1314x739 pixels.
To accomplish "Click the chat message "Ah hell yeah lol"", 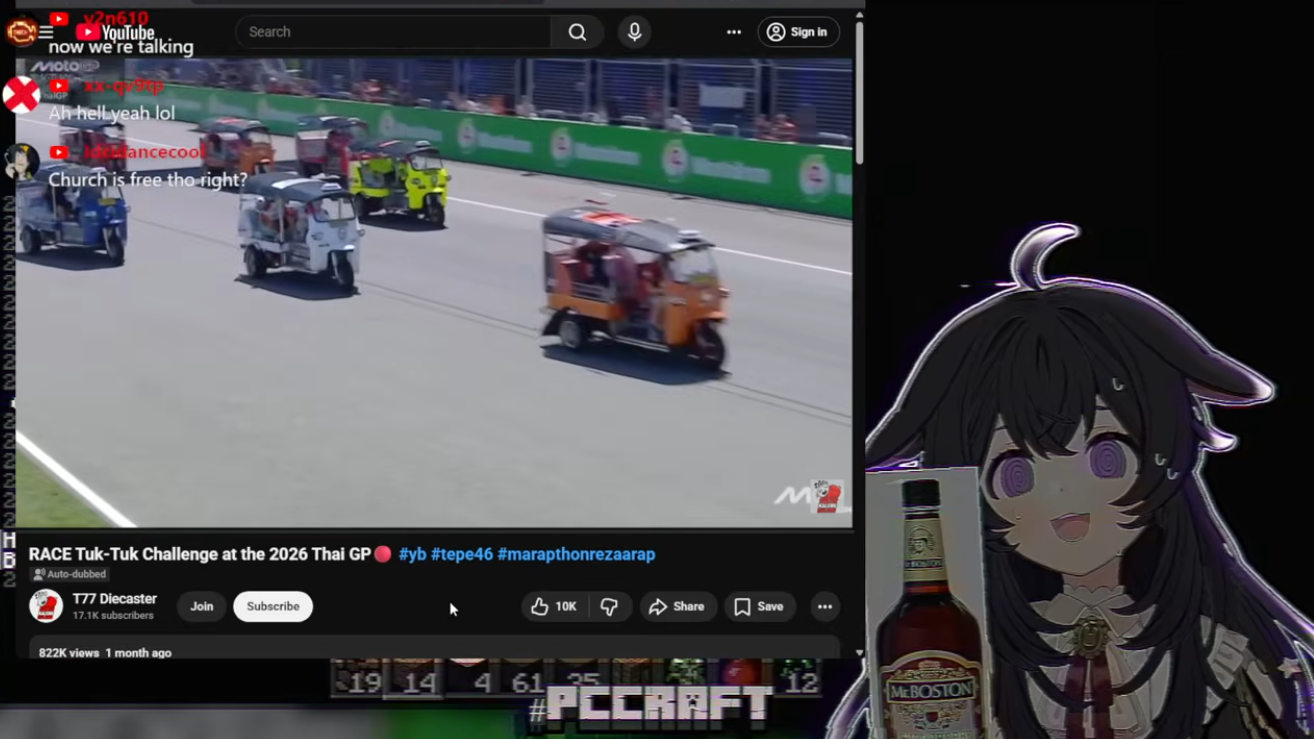I will (x=112, y=113).
